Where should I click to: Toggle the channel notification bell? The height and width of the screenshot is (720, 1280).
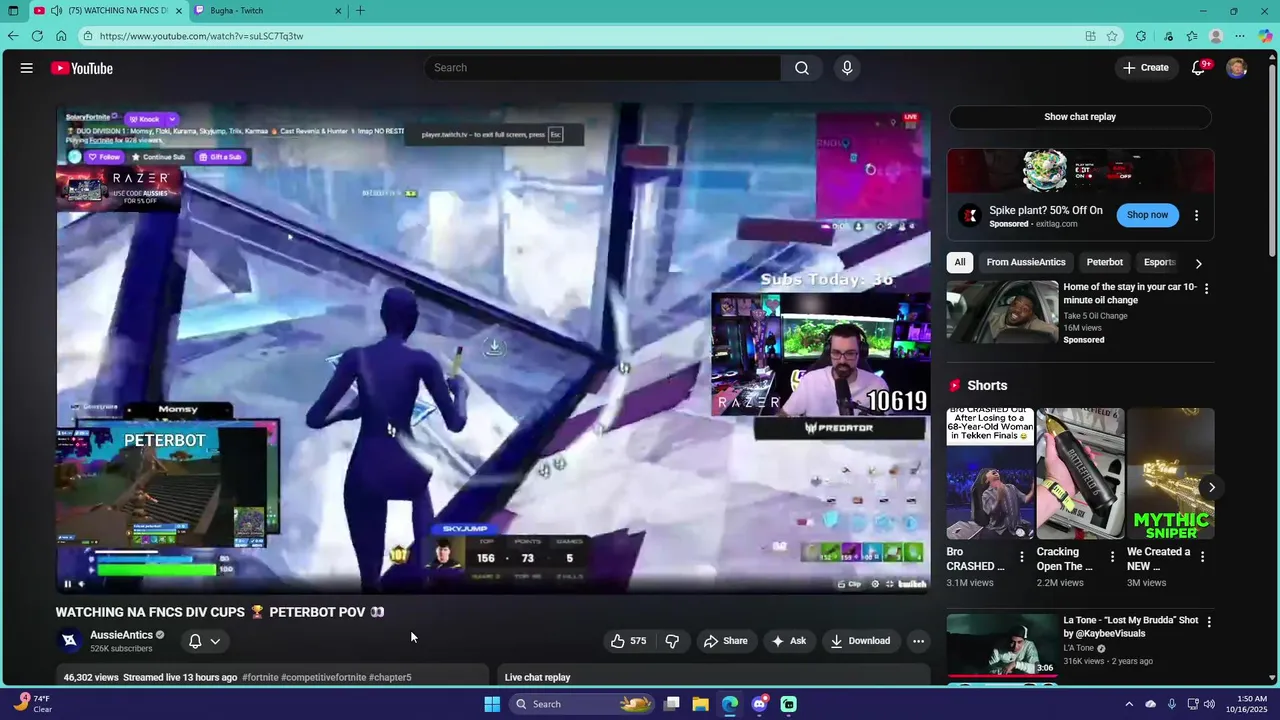click(196, 641)
